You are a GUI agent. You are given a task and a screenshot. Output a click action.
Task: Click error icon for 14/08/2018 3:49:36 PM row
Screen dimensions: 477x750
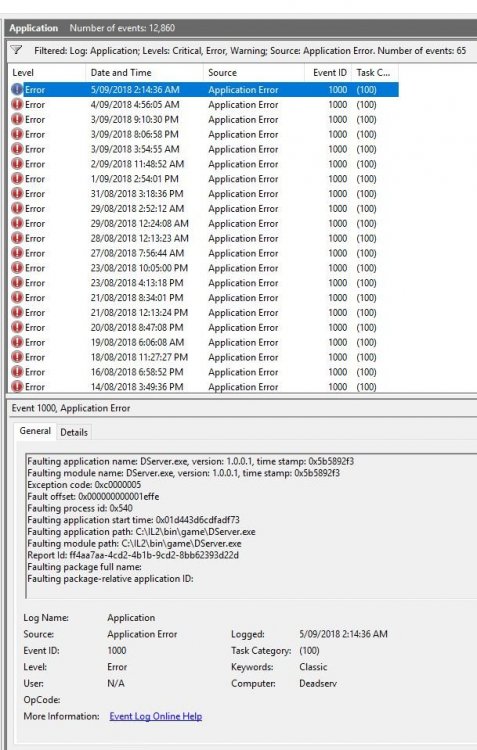click(17, 386)
